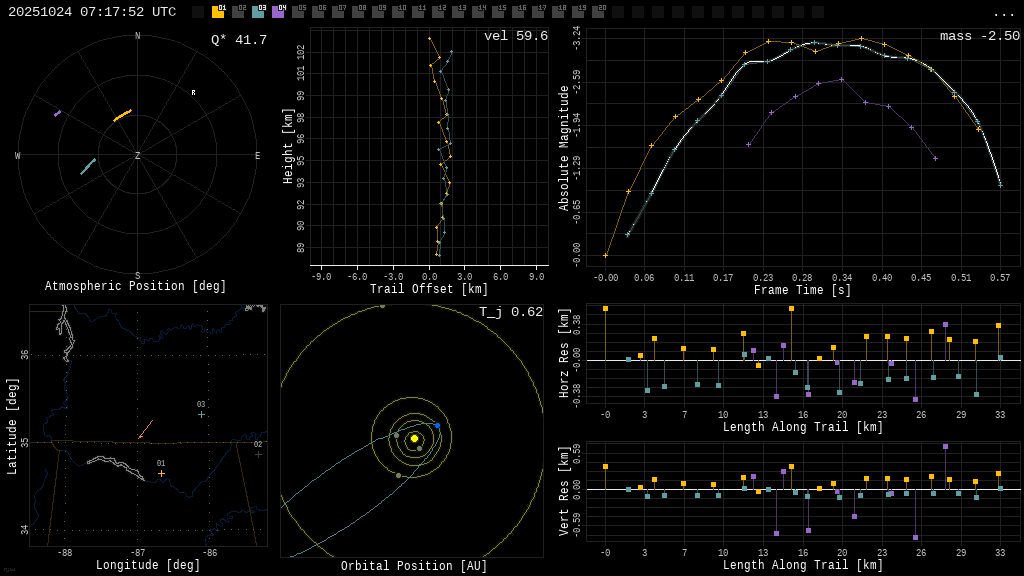
Task: Open the three-dot overflow menu
Action: [1004, 13]
